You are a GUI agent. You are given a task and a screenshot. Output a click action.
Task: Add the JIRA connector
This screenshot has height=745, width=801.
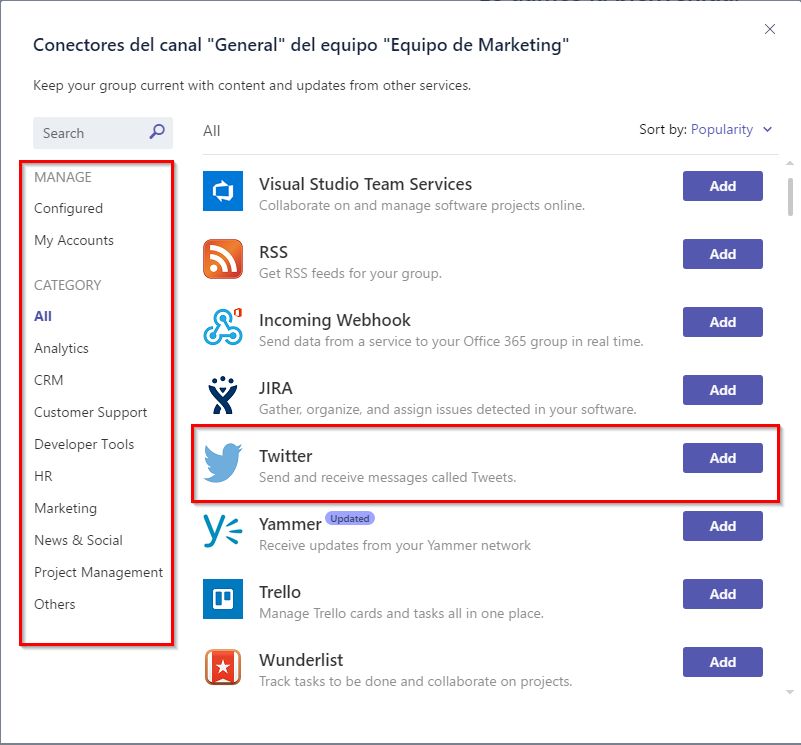coord(722,390)
